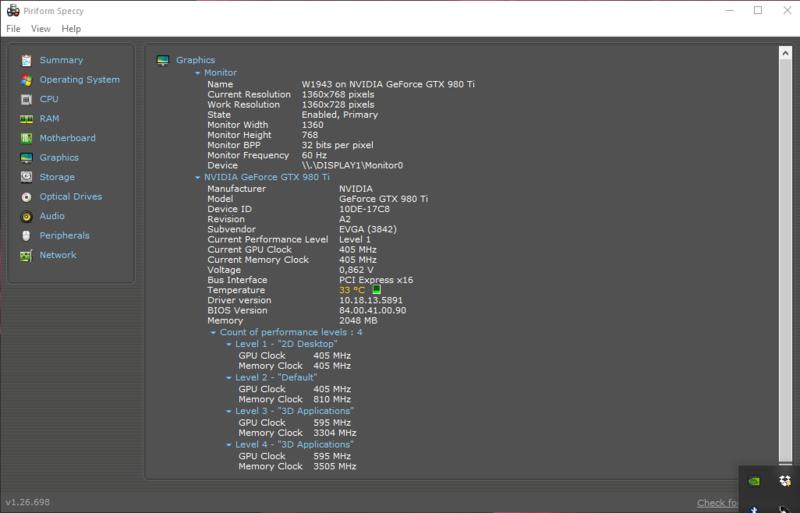The height and width of the screenshot is (513, 800).
Task: Click the Device ID 10DE-17C8 value
Action: point(364,209)
